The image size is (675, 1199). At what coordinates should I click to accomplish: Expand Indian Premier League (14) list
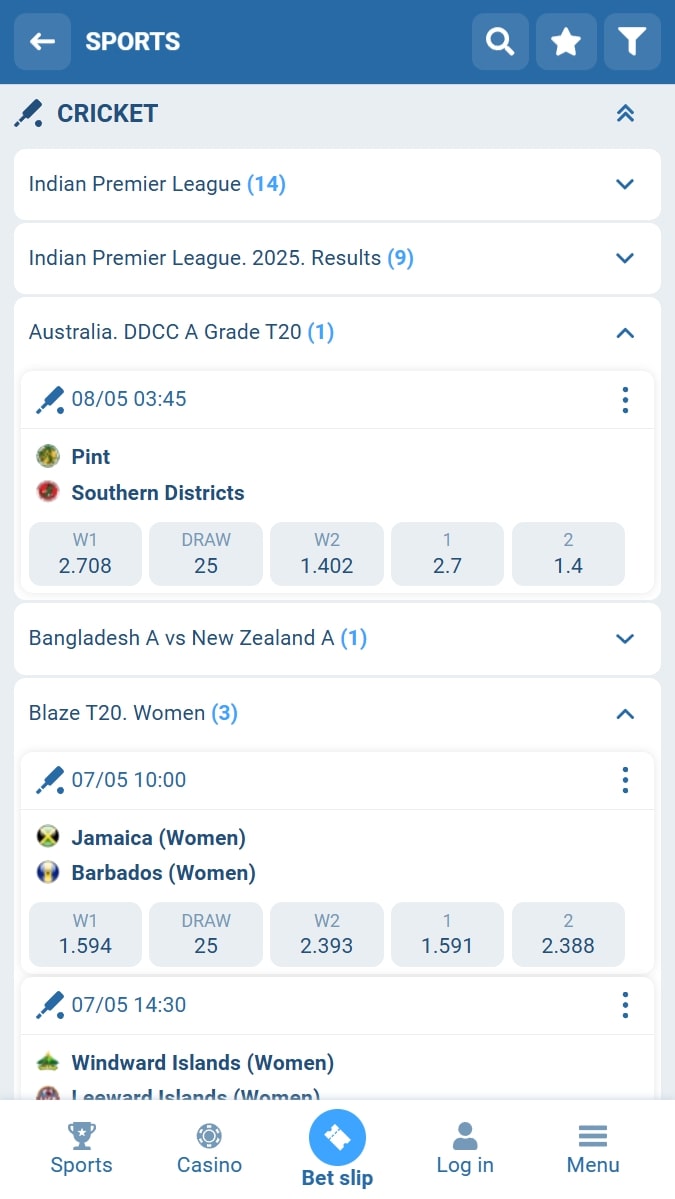tap(625, 184)
